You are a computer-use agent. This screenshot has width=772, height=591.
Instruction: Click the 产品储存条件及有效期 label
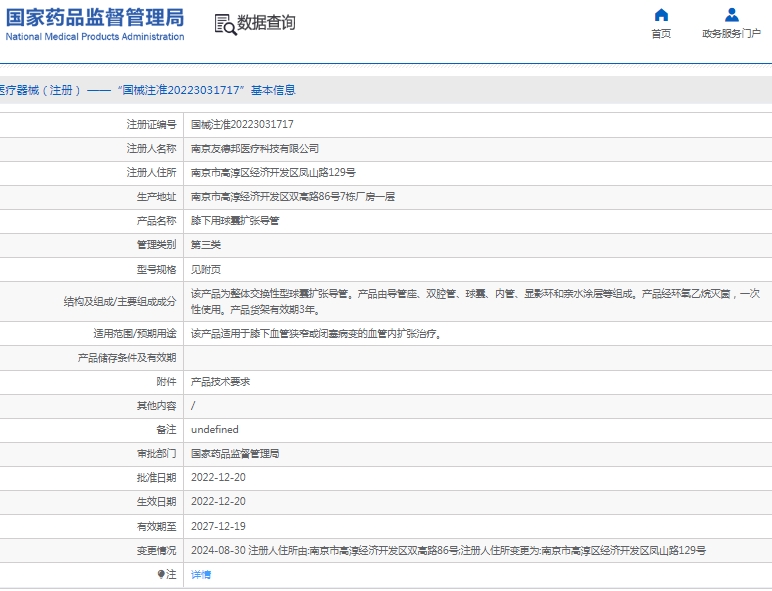127,358
